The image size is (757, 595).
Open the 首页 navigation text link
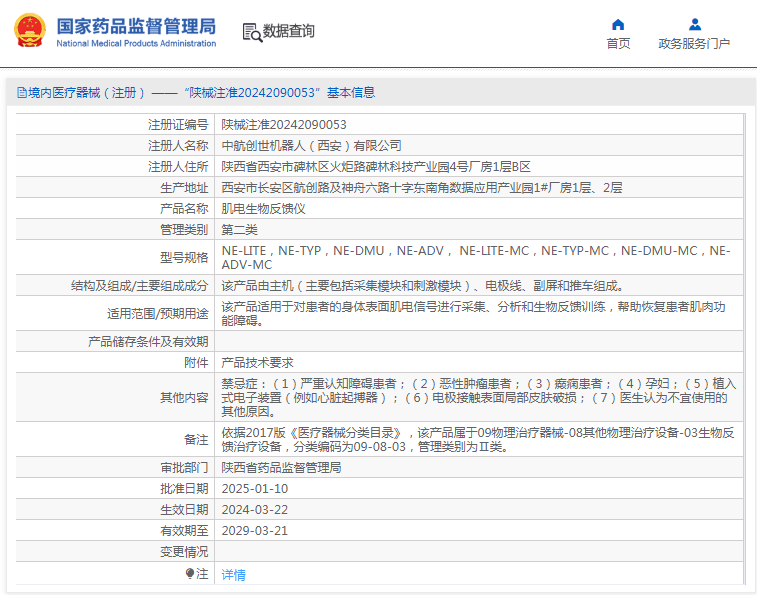pos(618,44)
